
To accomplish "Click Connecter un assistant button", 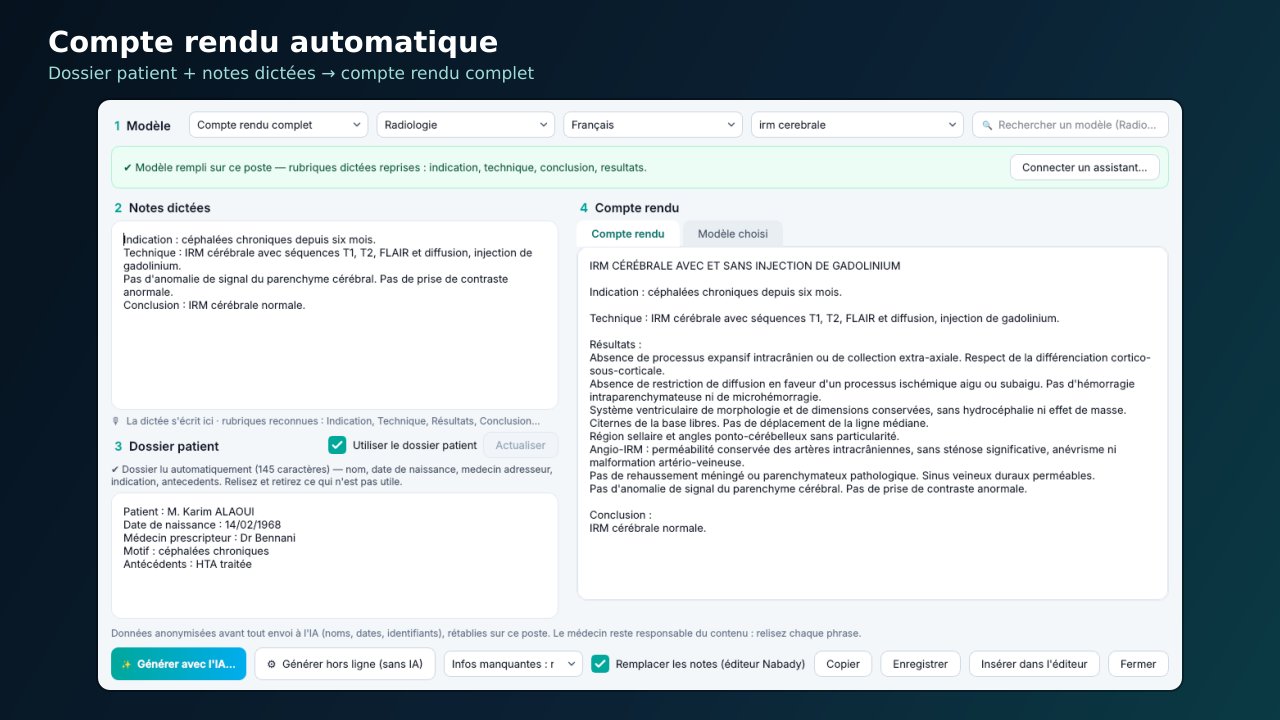I will pos(1085,167).
